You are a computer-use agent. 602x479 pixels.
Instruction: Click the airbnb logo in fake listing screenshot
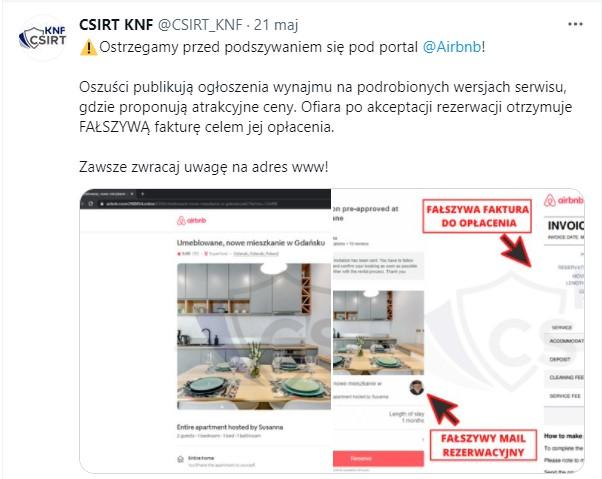click(192, 221)
